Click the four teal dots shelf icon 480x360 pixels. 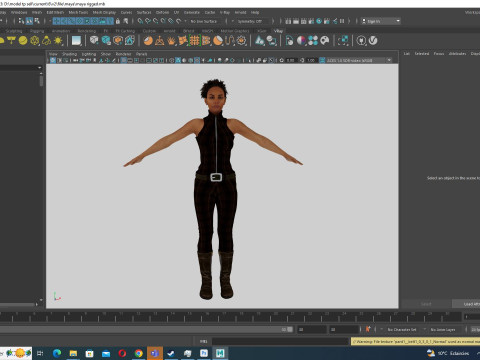tap(313, 41)
